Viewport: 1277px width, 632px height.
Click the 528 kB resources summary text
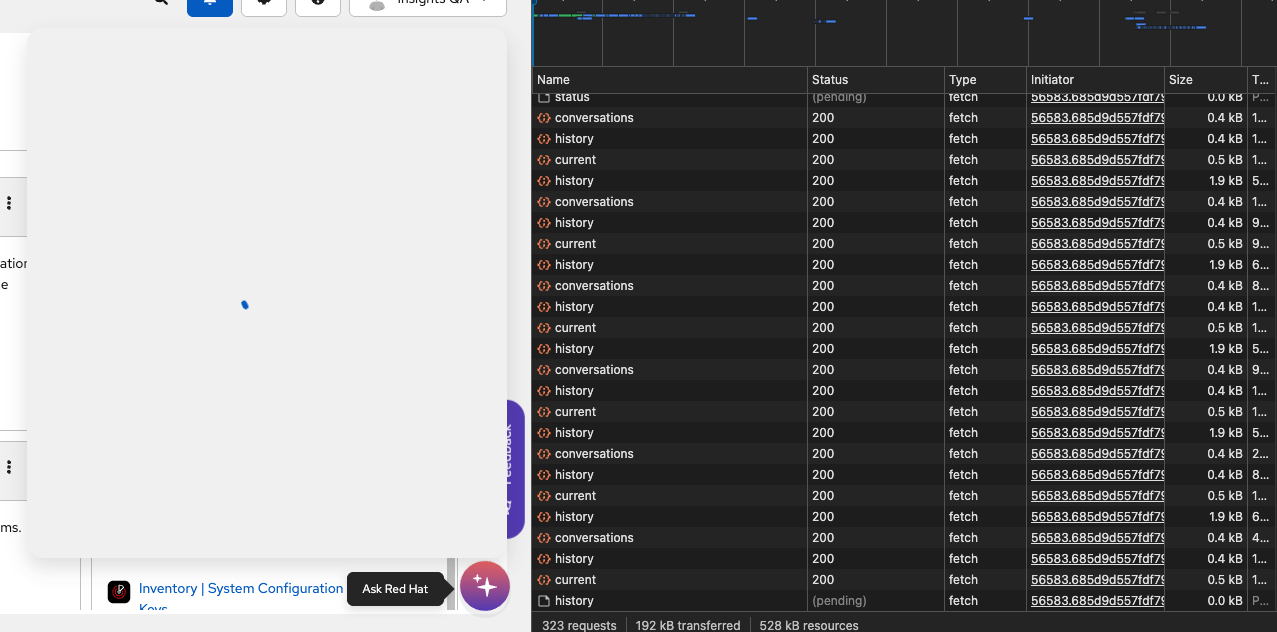coord(809,625)
